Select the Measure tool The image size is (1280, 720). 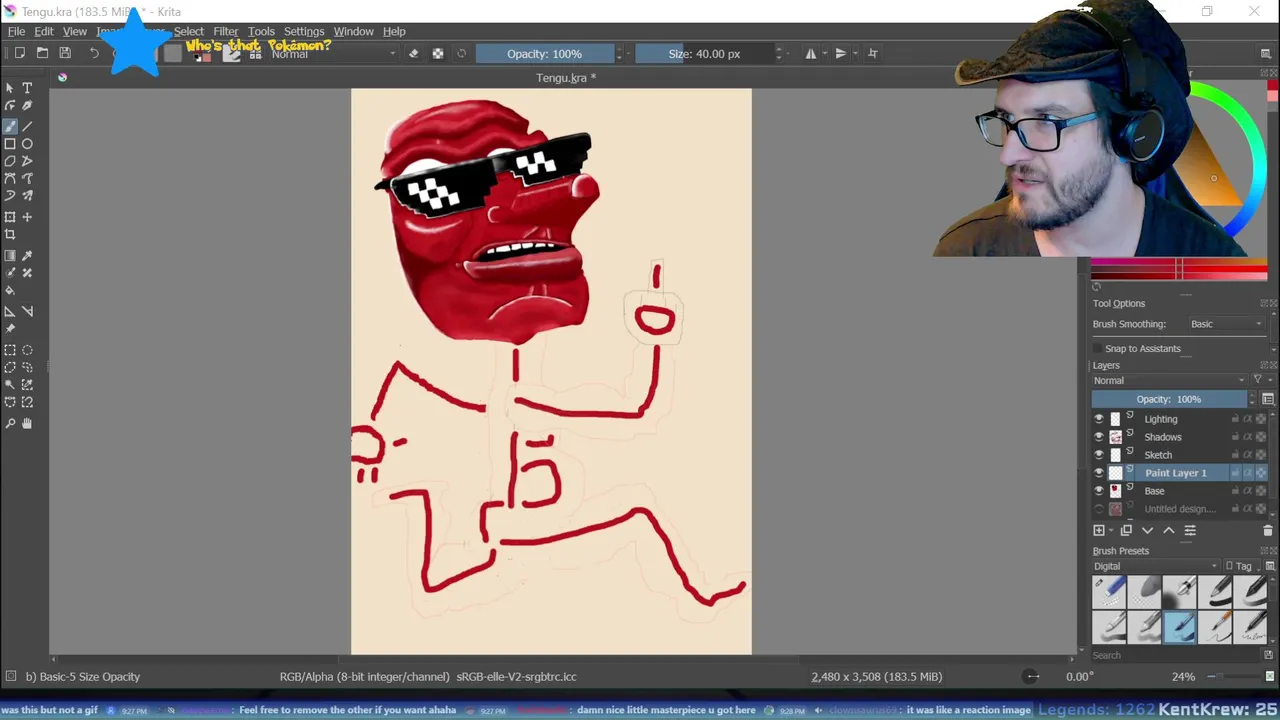coord(27,311)
